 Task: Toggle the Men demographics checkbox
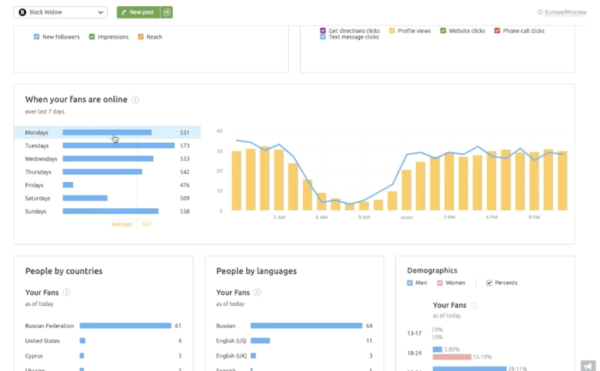point(410,283)
